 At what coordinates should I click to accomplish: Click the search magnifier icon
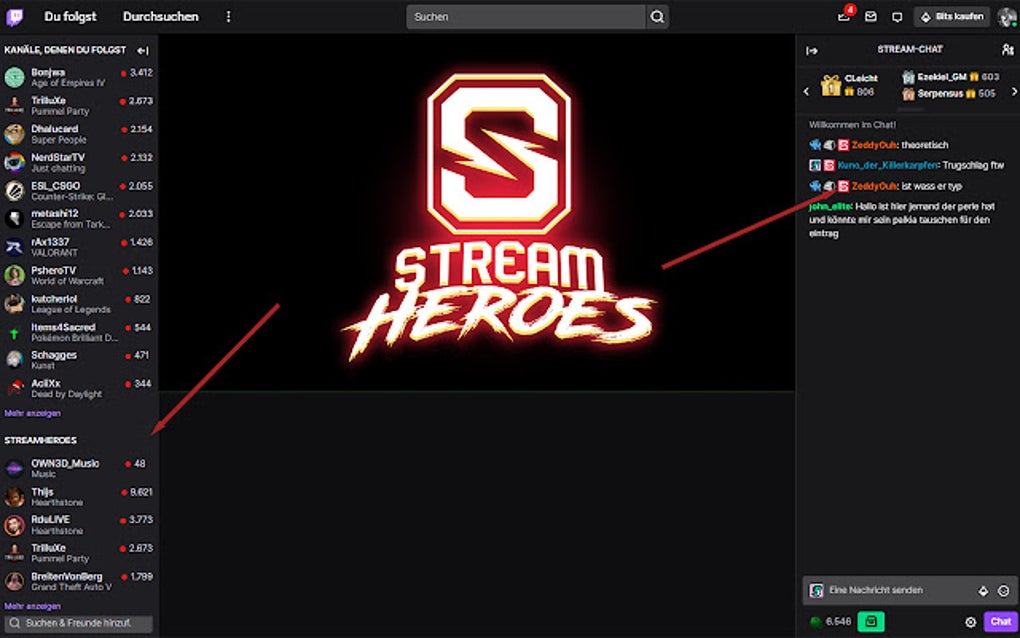point(656,16)
